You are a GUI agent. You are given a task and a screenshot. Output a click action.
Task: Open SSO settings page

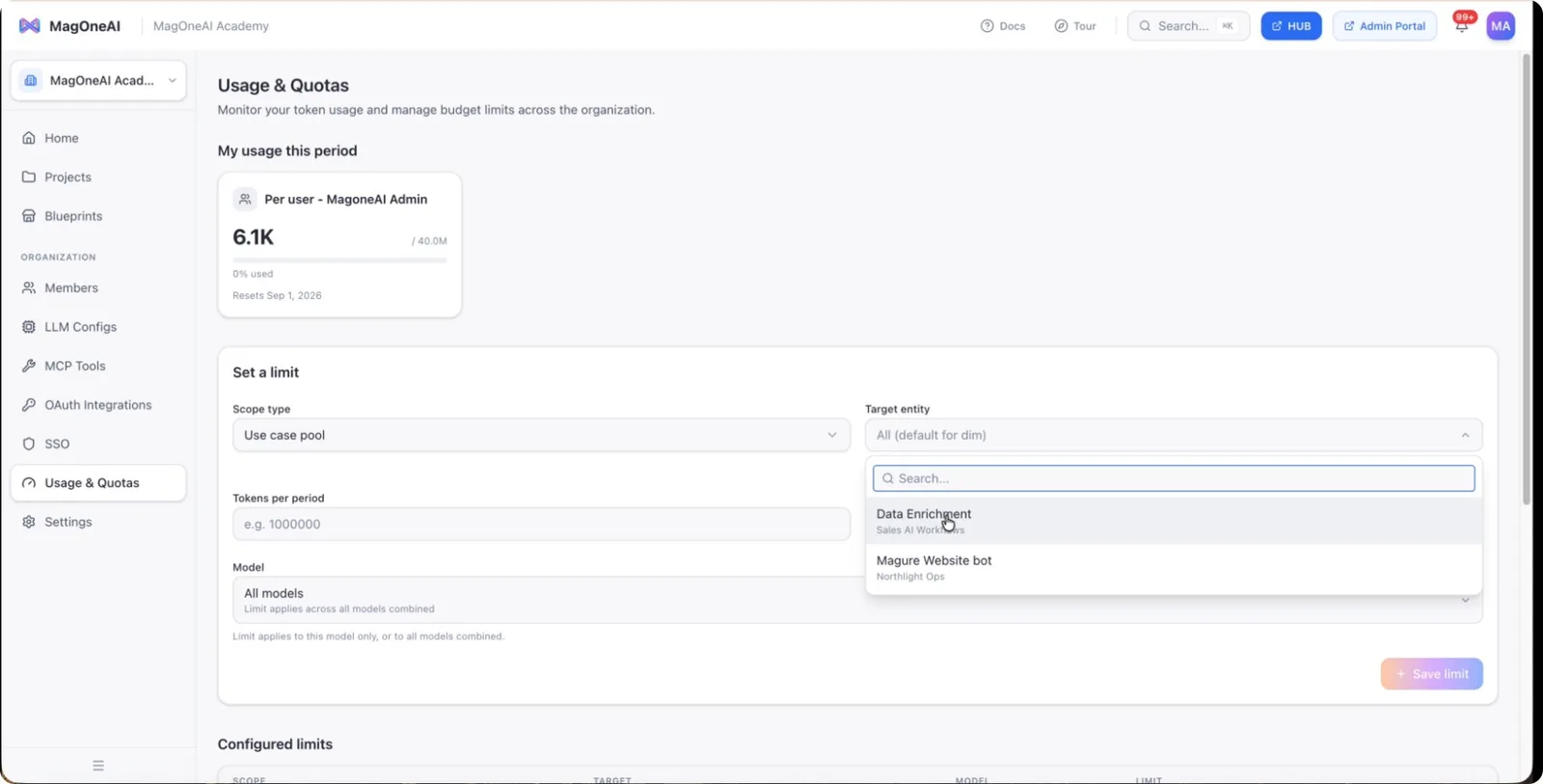(98, 445)
